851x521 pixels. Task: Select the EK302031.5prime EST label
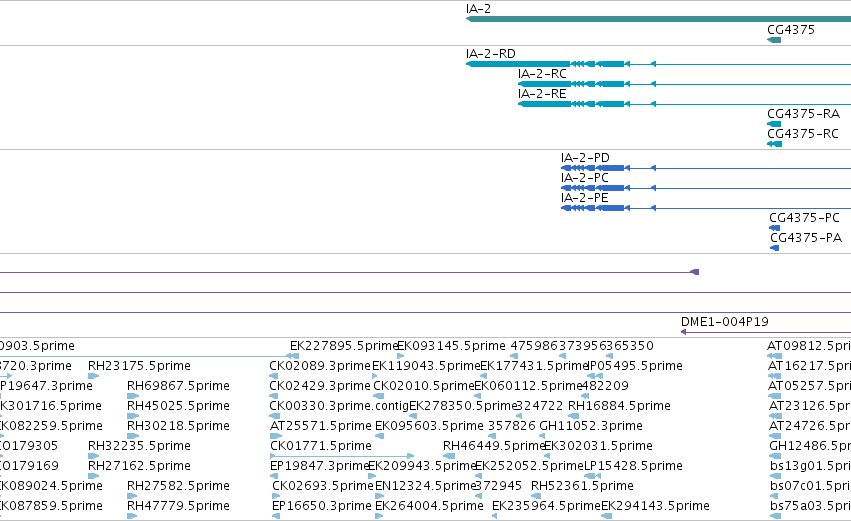[x=598, y=446]
